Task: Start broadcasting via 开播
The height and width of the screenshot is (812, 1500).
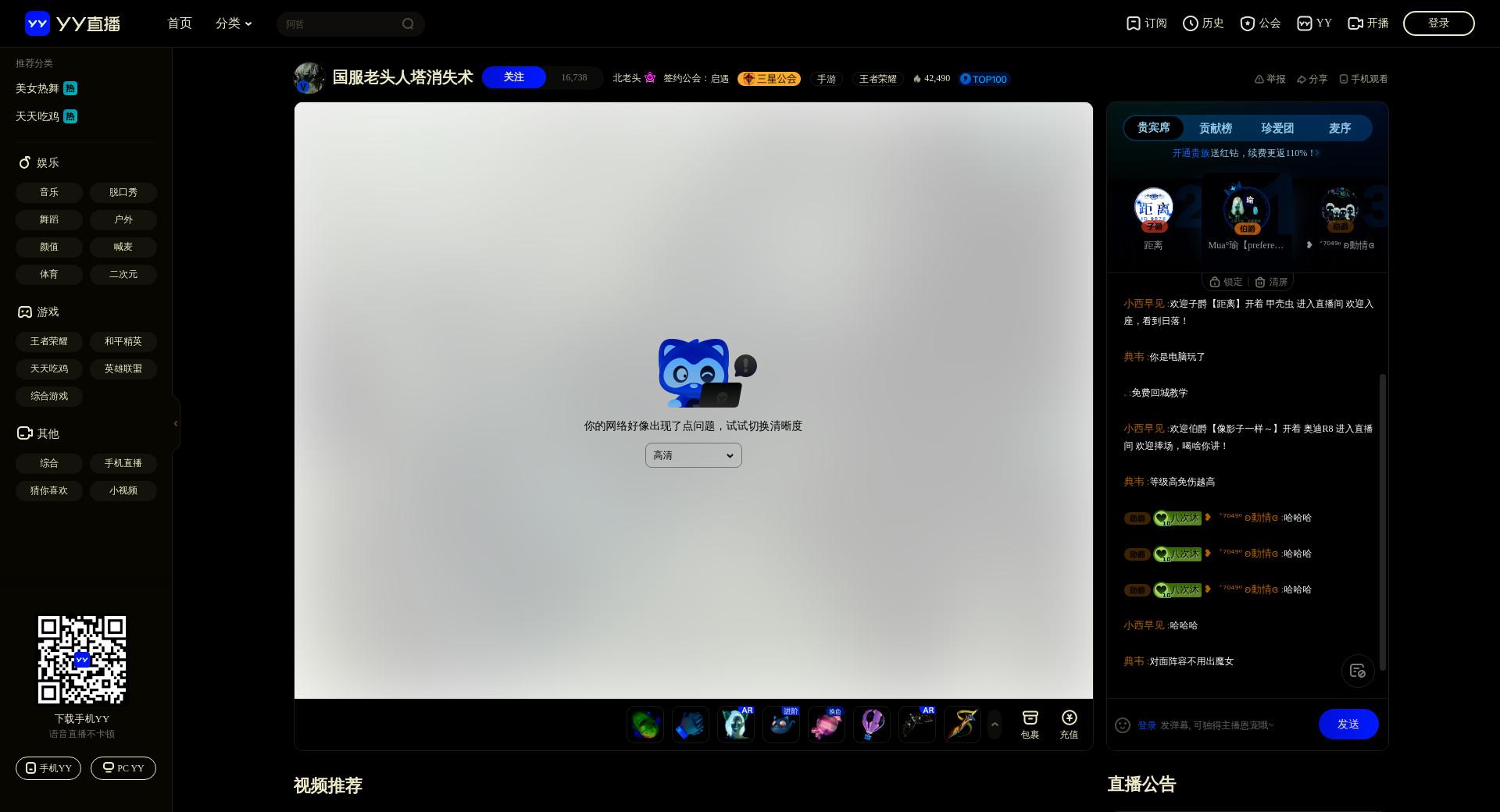Action: click(x=1369, y=23)
